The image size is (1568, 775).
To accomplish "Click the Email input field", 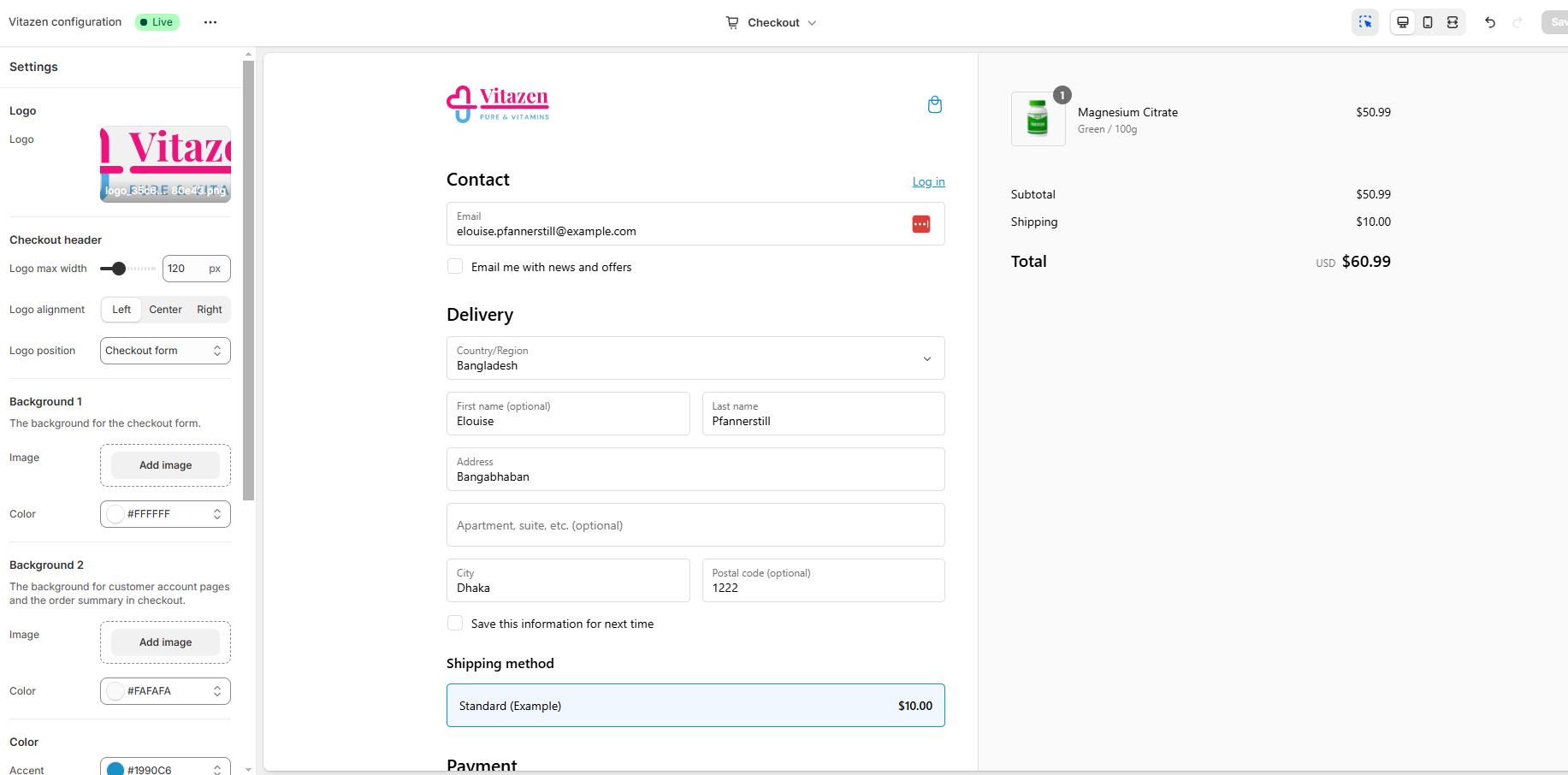I will click(695, 224).
